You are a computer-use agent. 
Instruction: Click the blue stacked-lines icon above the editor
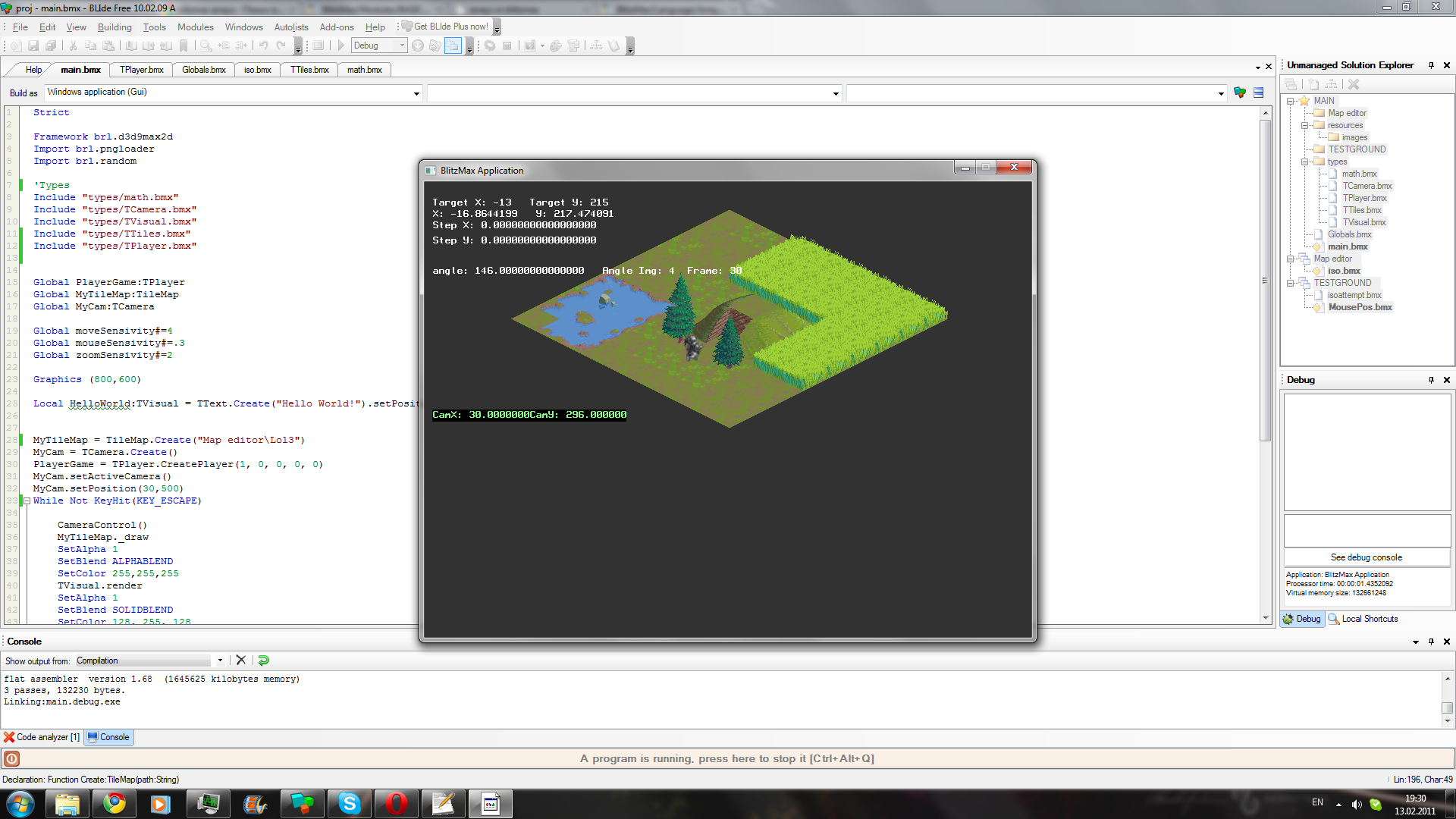tap(1259, 93)
